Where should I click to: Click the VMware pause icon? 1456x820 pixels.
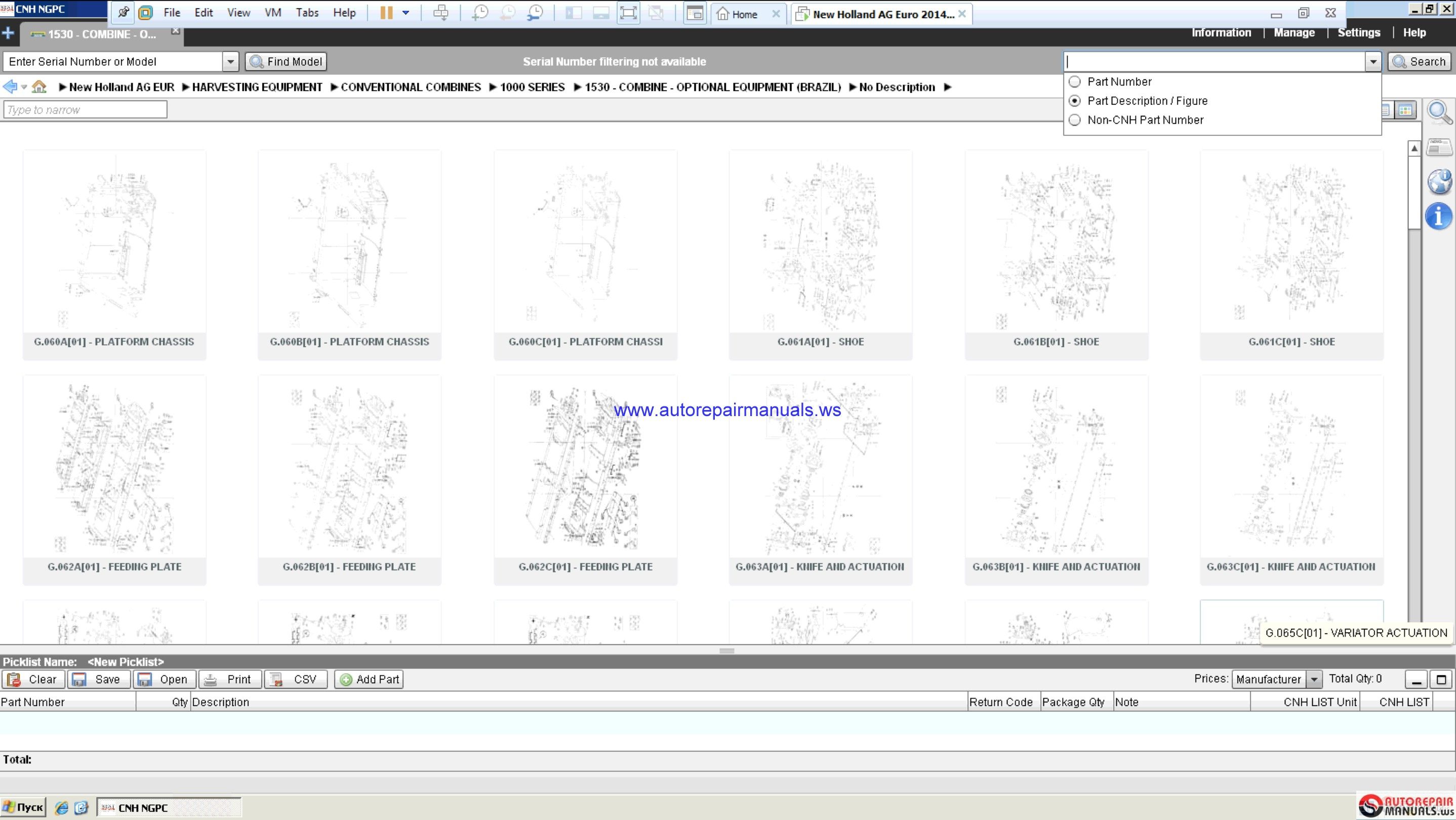386,13
